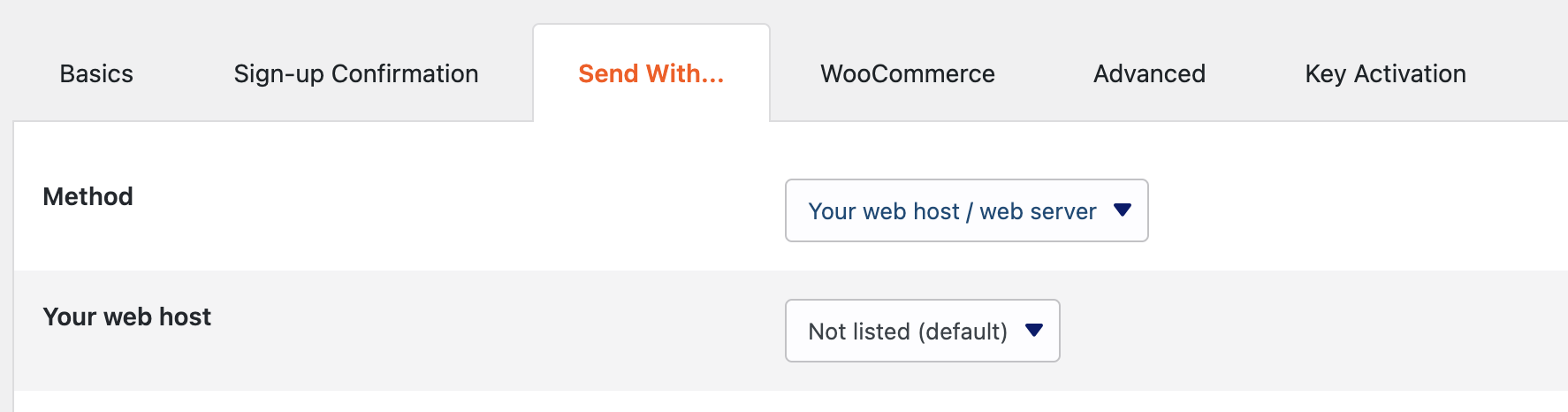
Task: Click the 'Not listed (default)' text
Action: coord(907,332)
